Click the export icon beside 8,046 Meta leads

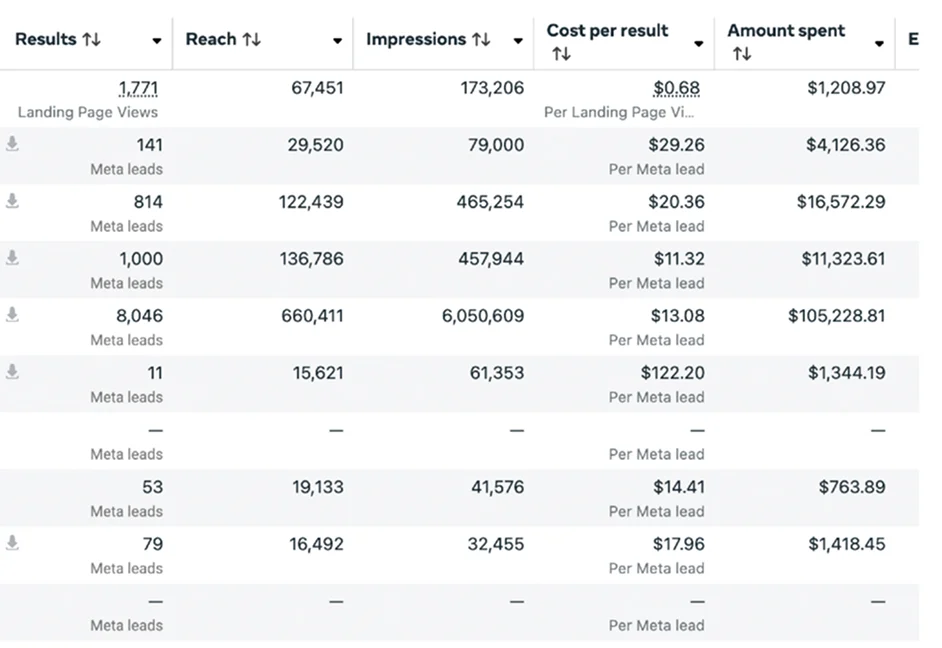(12, 315)
